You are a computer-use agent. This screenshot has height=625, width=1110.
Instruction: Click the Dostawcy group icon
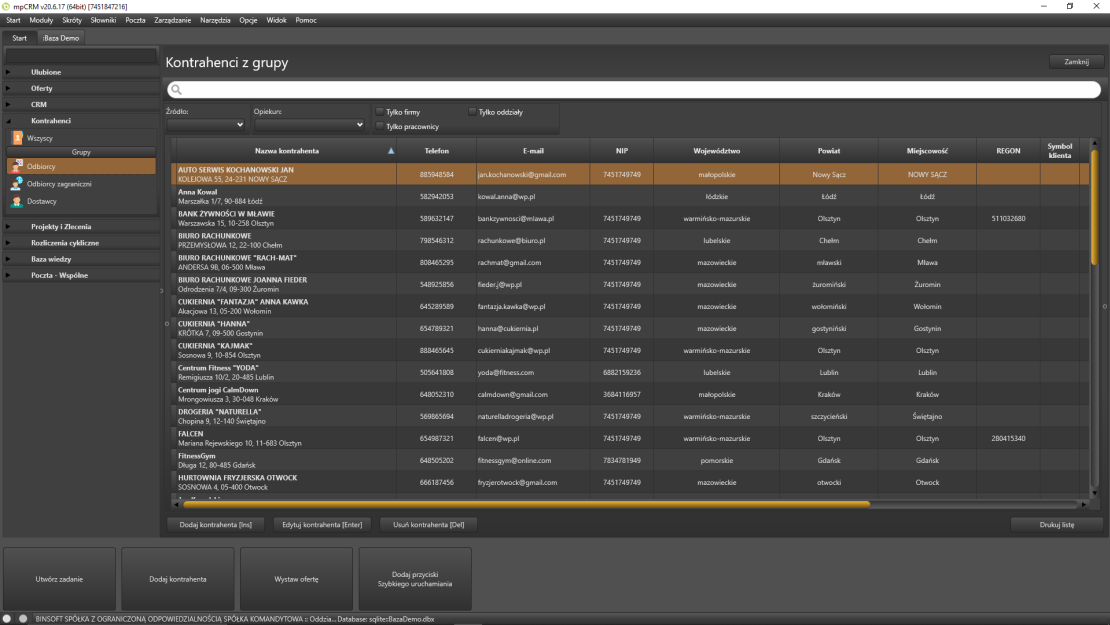[17, 201]
